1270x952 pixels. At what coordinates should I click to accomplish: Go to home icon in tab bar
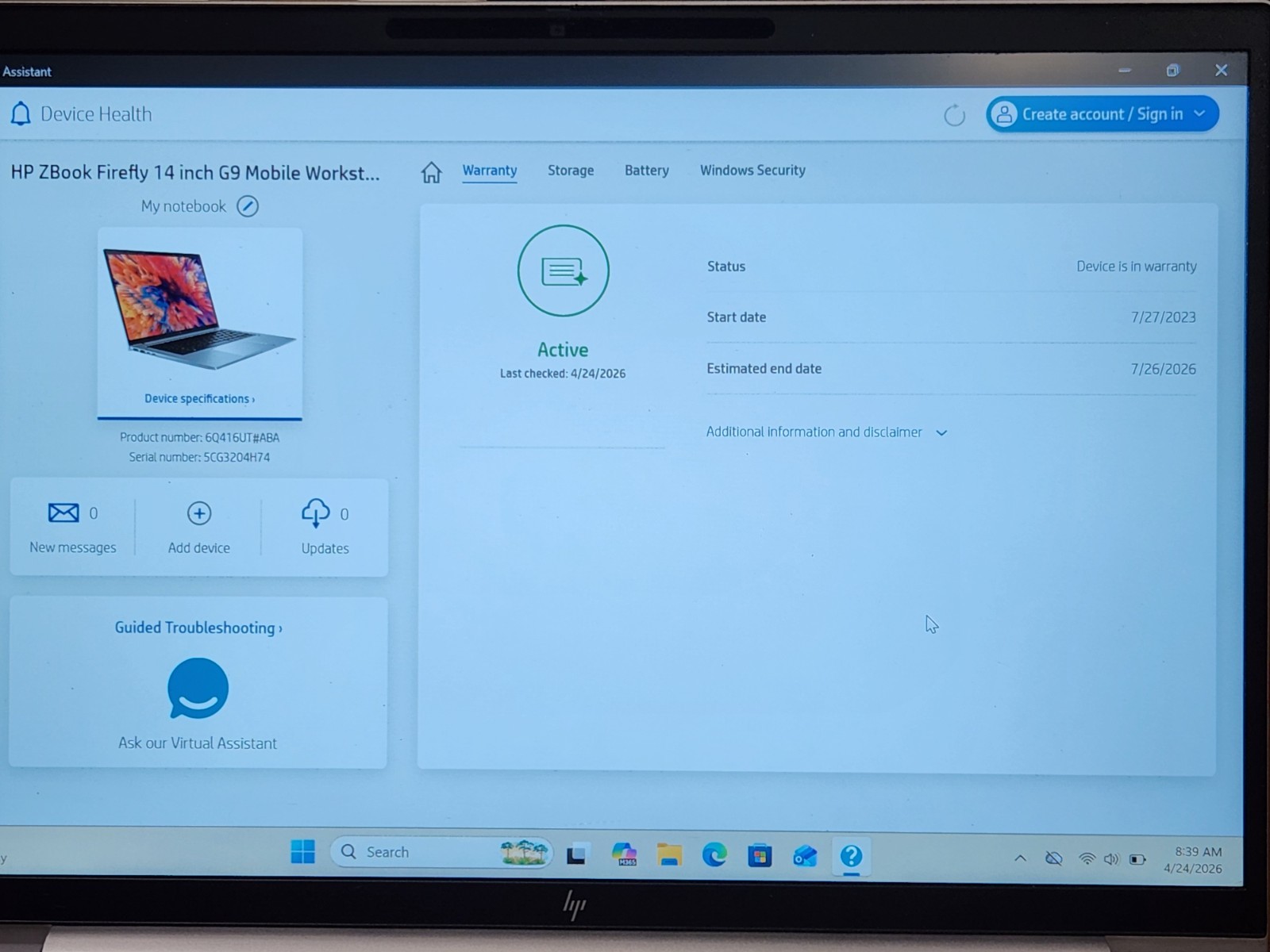tap(431, 172)
